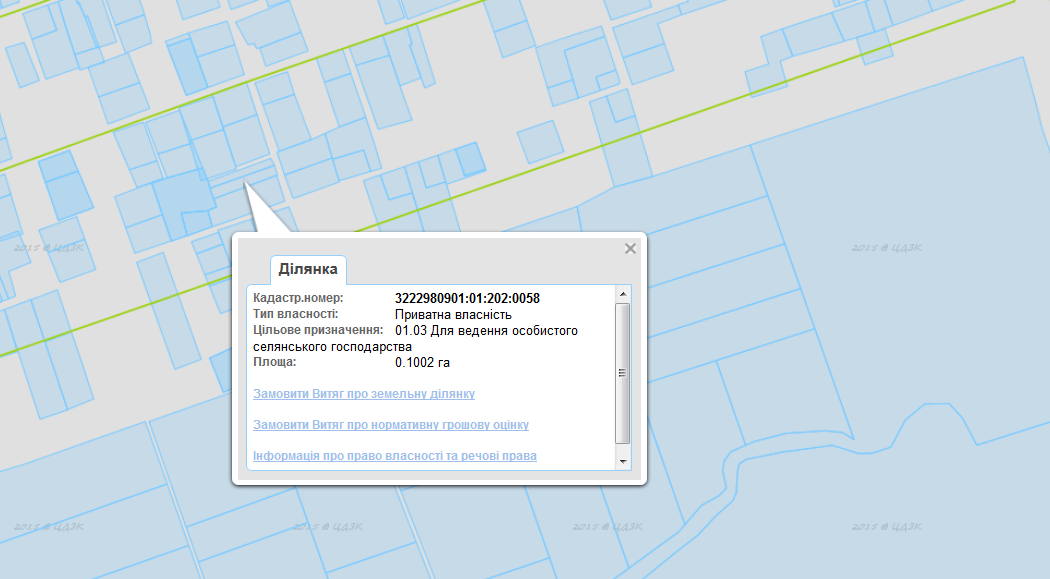
Task: Open Інформація про право власності та речові права
Action: 395,455
